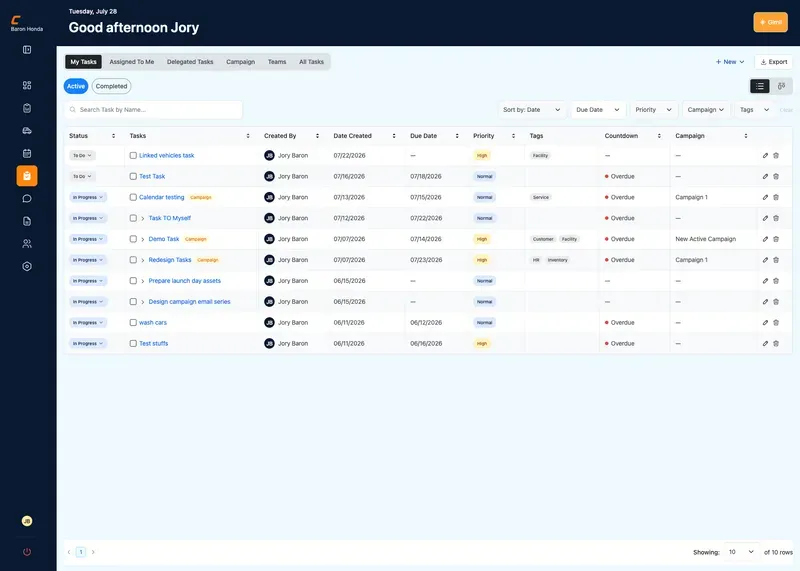Open the dashboard grid icon in sidebar
This screenshot has height=571, width=800.
point(27,85)
